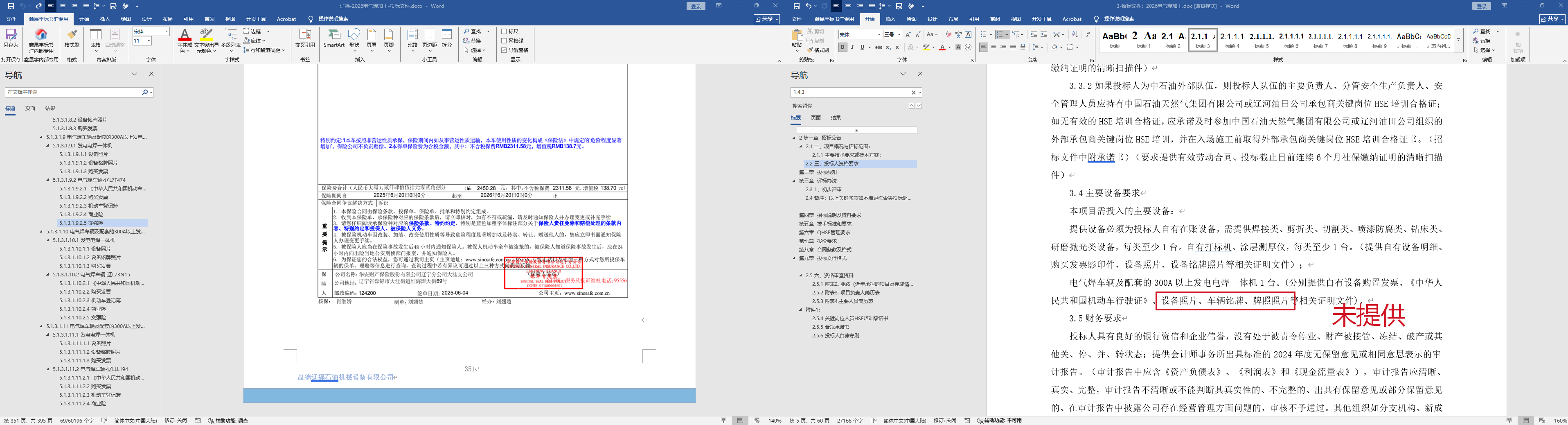The height and width of the screenshot is (425, 1568).
Task: Toggle 网格线 checkbox in left window
Action: click(x=504, y=41)
